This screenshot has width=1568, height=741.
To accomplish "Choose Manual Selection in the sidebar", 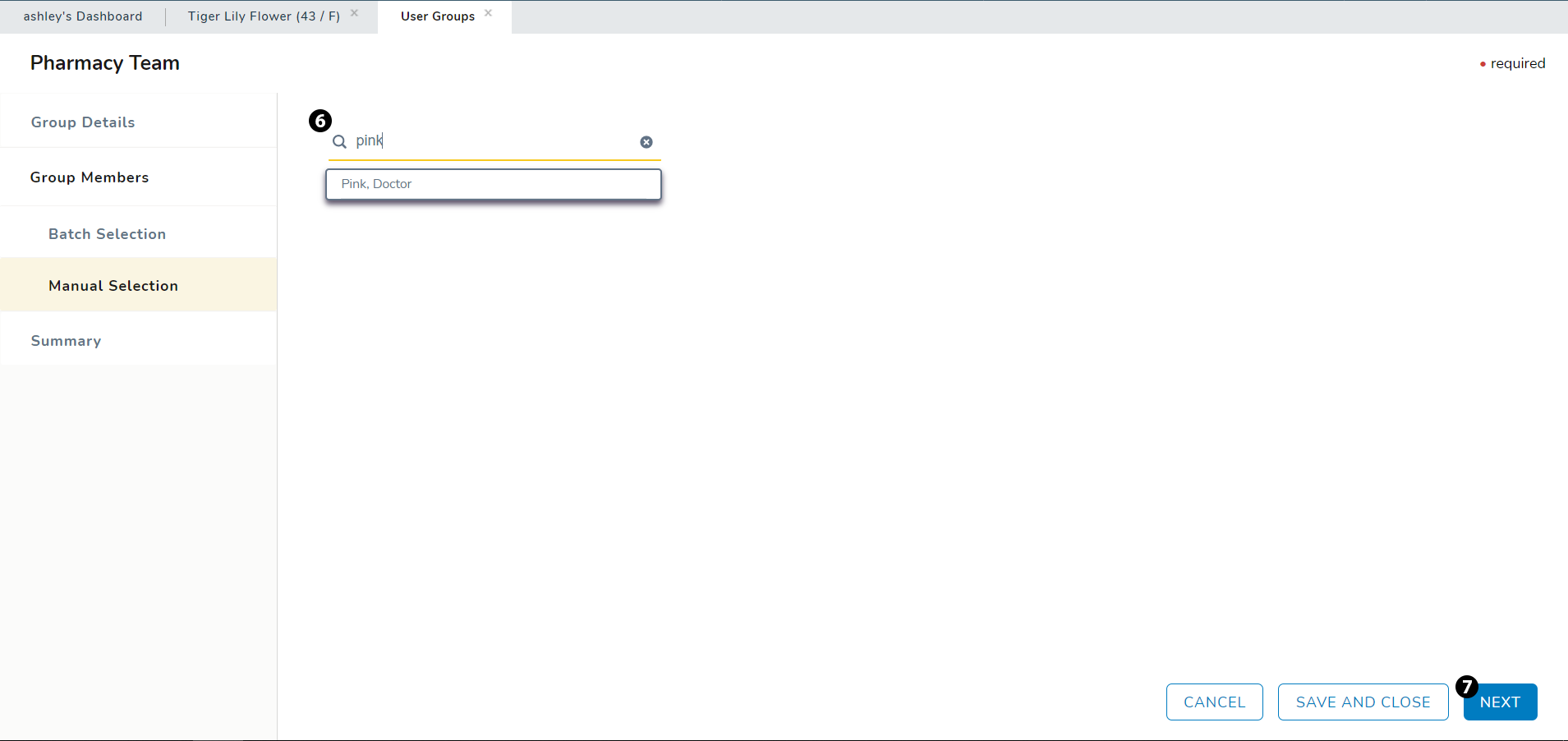I will [x=113, y=286].
